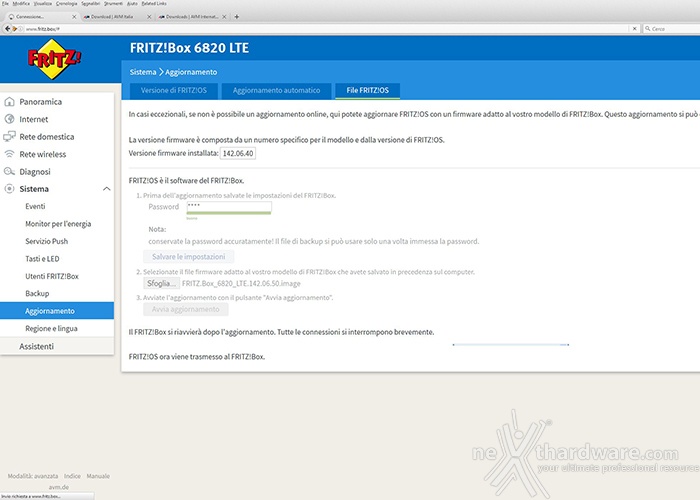The width and height of the screenshot is (700, 500).
Task: Click the FRITZ! logo
Action: tap(54, 59)
